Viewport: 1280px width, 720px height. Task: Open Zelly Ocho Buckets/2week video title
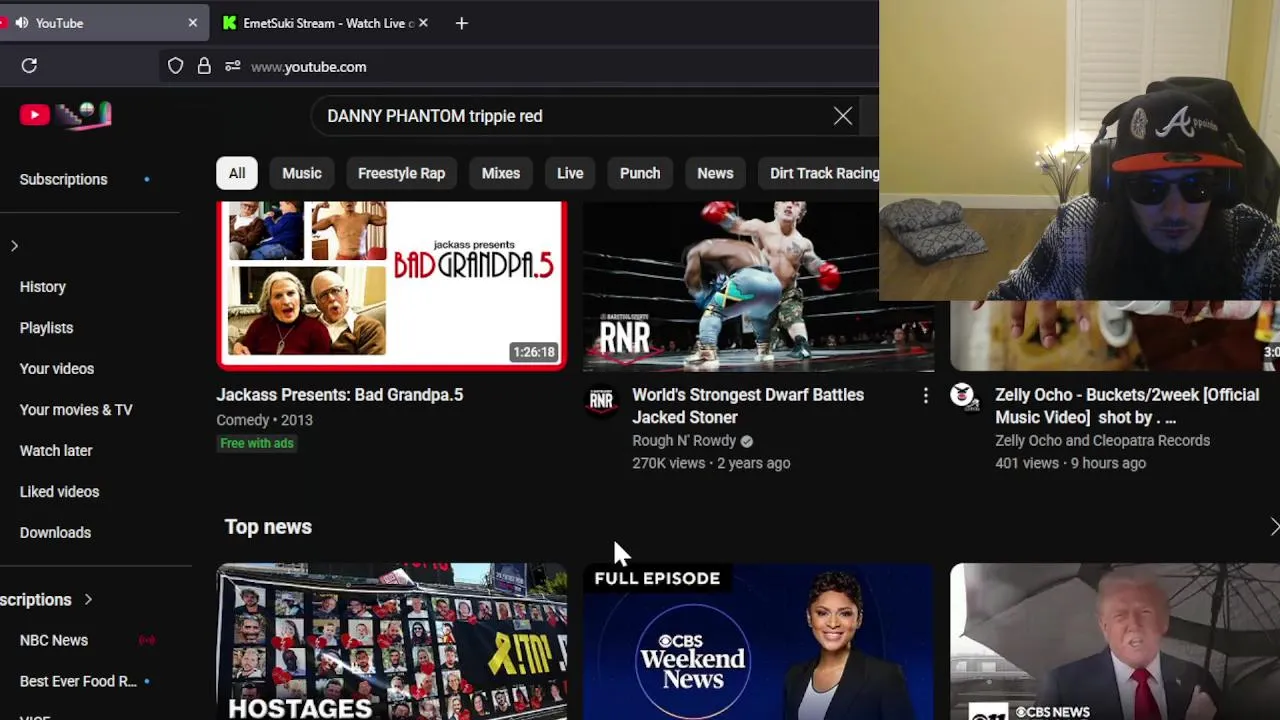pos(1127,406)
